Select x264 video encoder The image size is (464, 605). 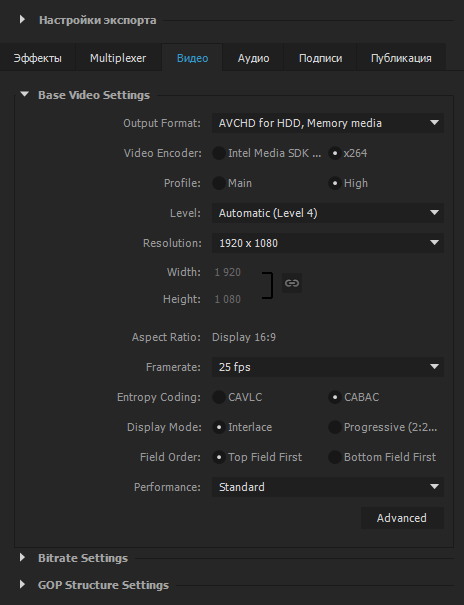pyautogui.click(x=334, y=153)
